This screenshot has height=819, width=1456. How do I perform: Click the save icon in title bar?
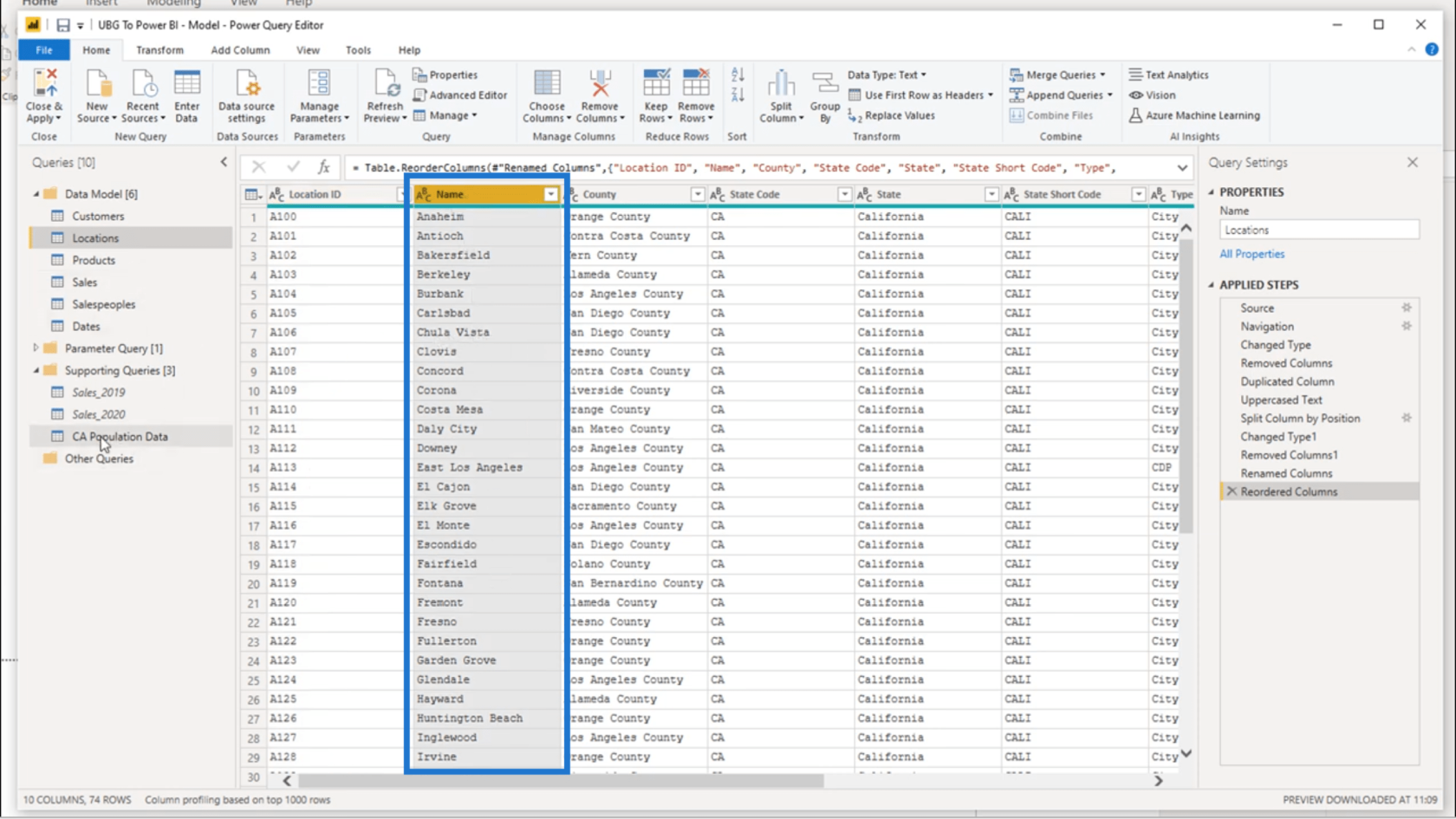pos(62,25)
